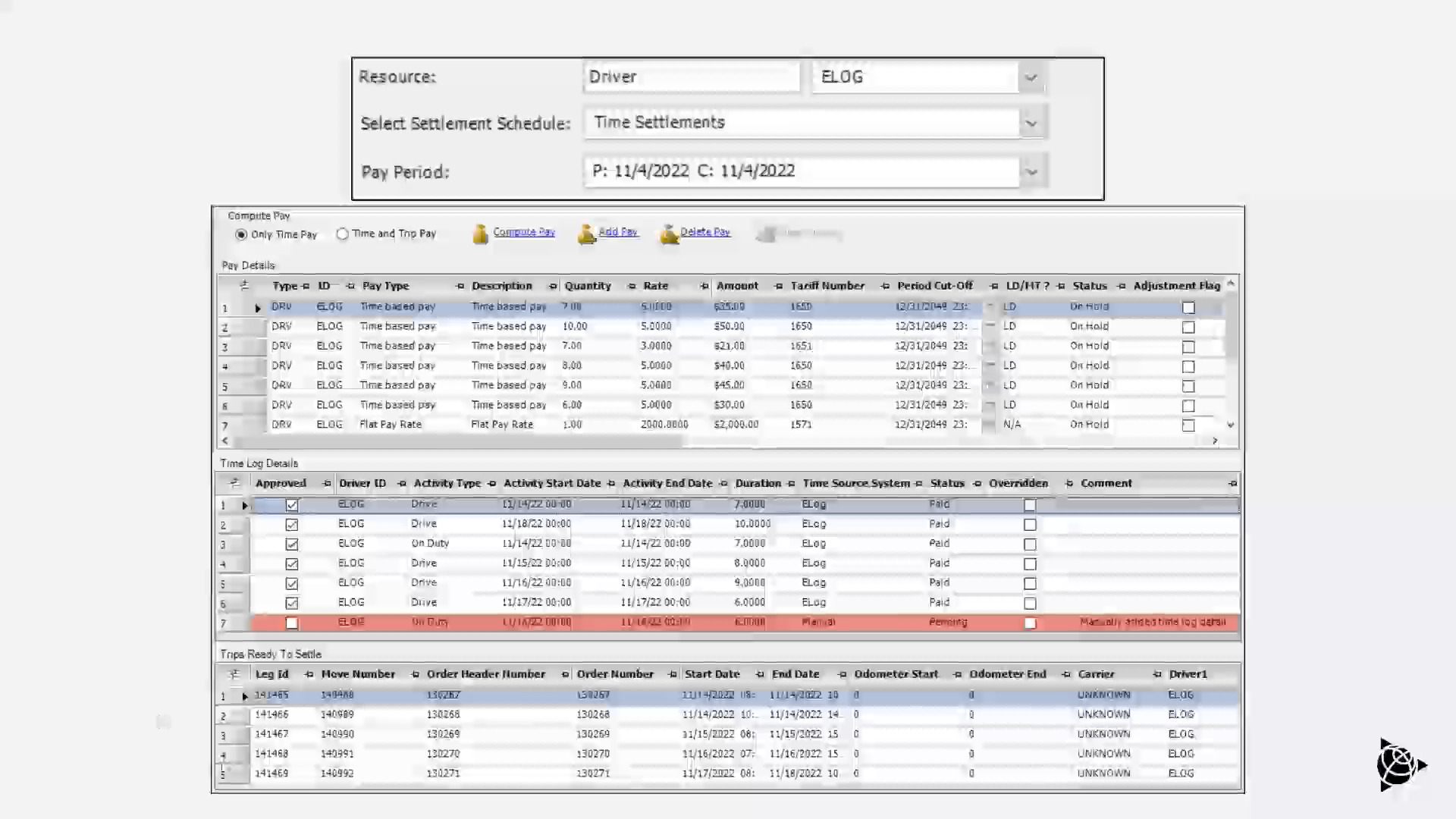
Task: Click the Compute Pay money bag icon
Action: click(x=480, y=234)
